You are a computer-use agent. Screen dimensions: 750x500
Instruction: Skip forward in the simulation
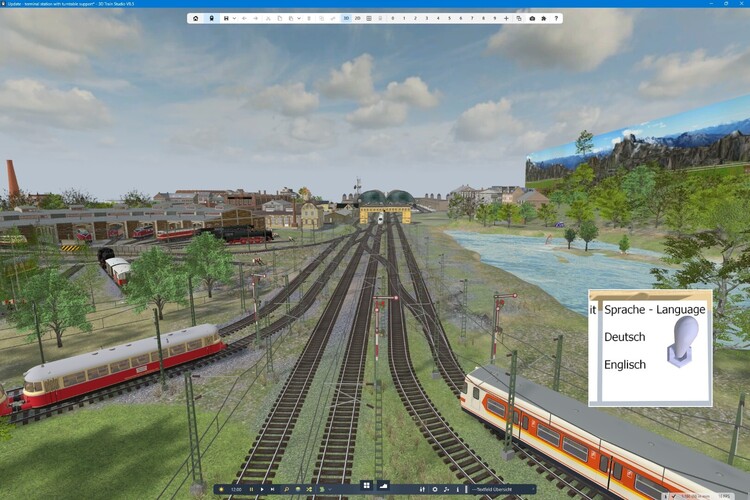point(273,489)
